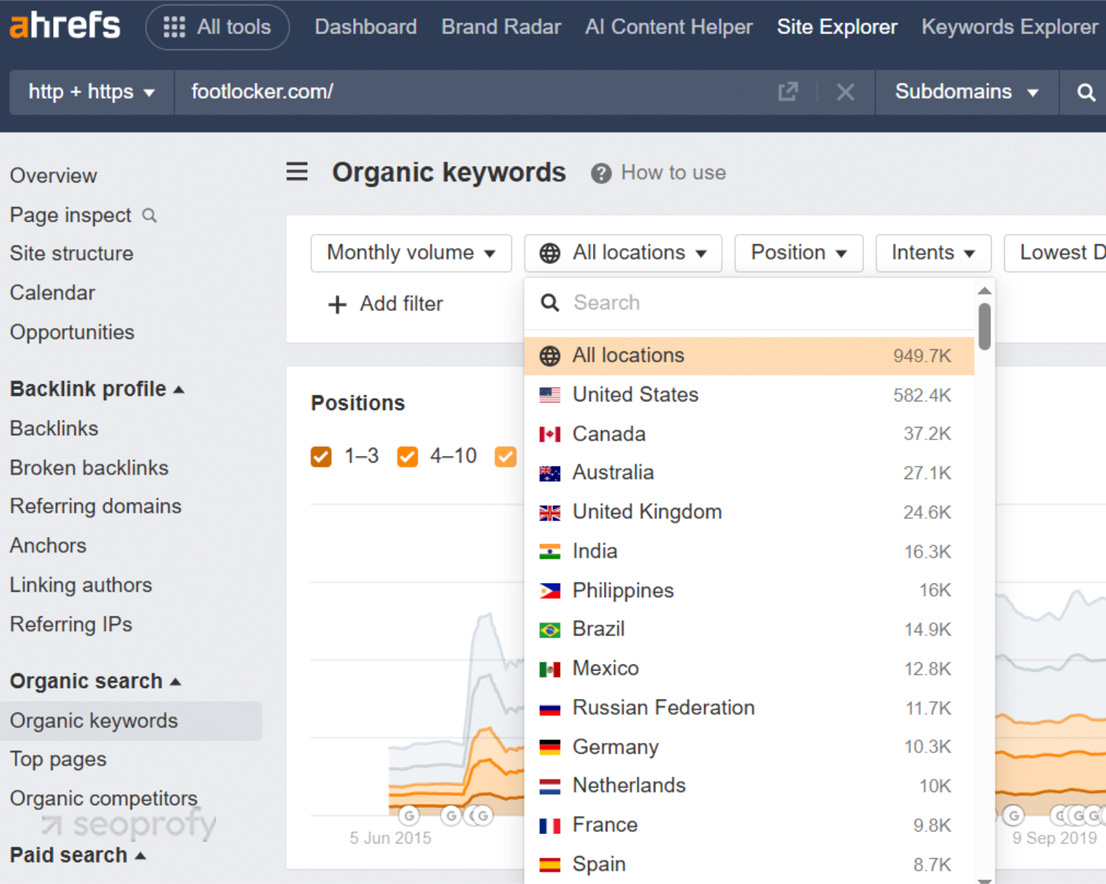Open Anchors in the sidebar
1106x884 pixels.
(48, 545)
